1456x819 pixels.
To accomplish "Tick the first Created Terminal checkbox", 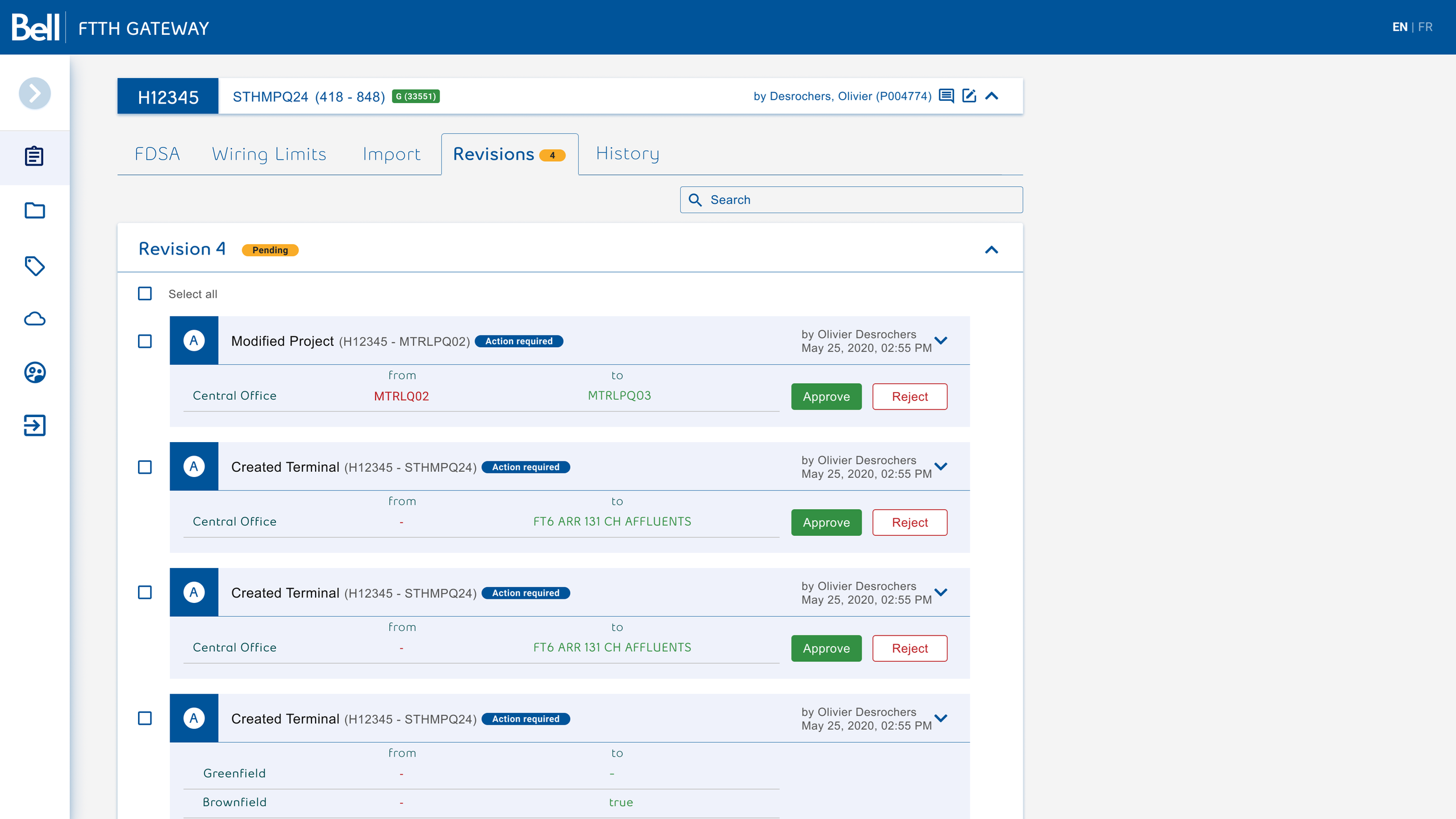I will pos(145,467).
